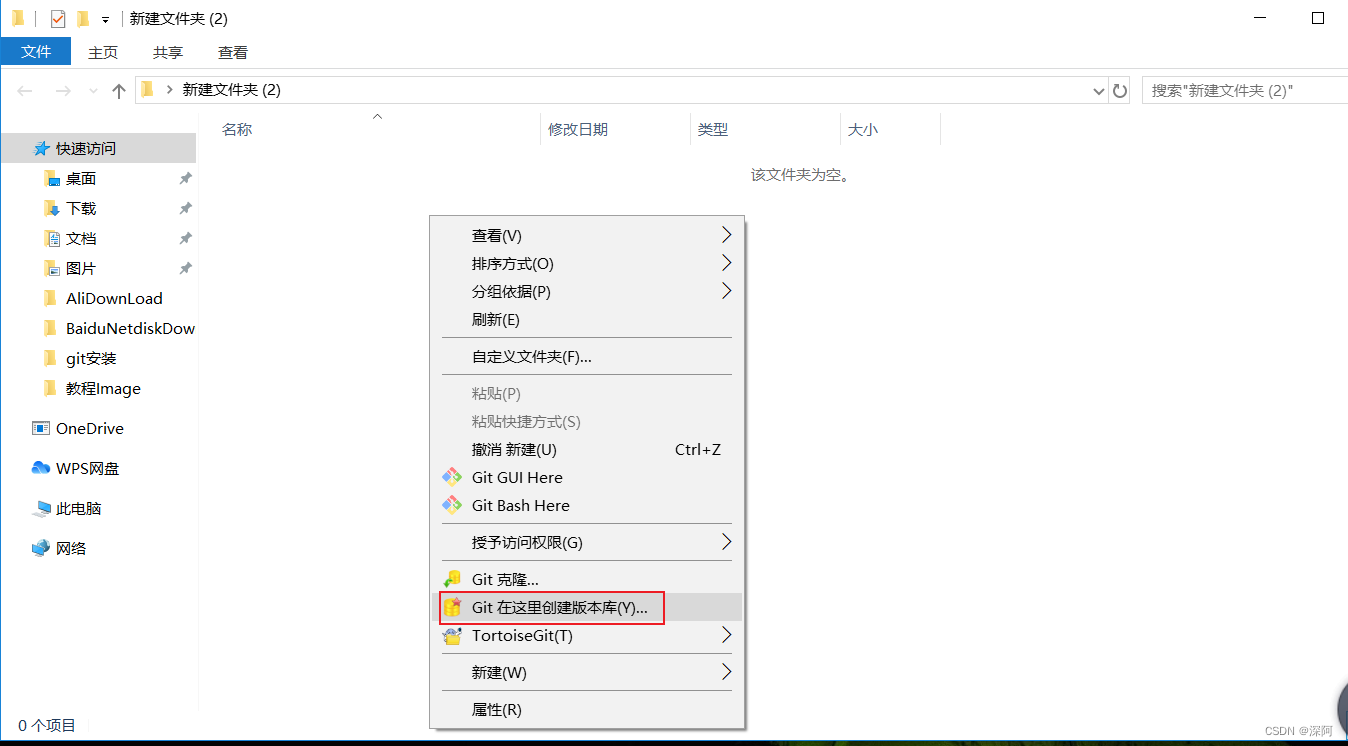Expand the 查看(V) submenu
Screen dimensions: 1348x746
pos(726,236)
